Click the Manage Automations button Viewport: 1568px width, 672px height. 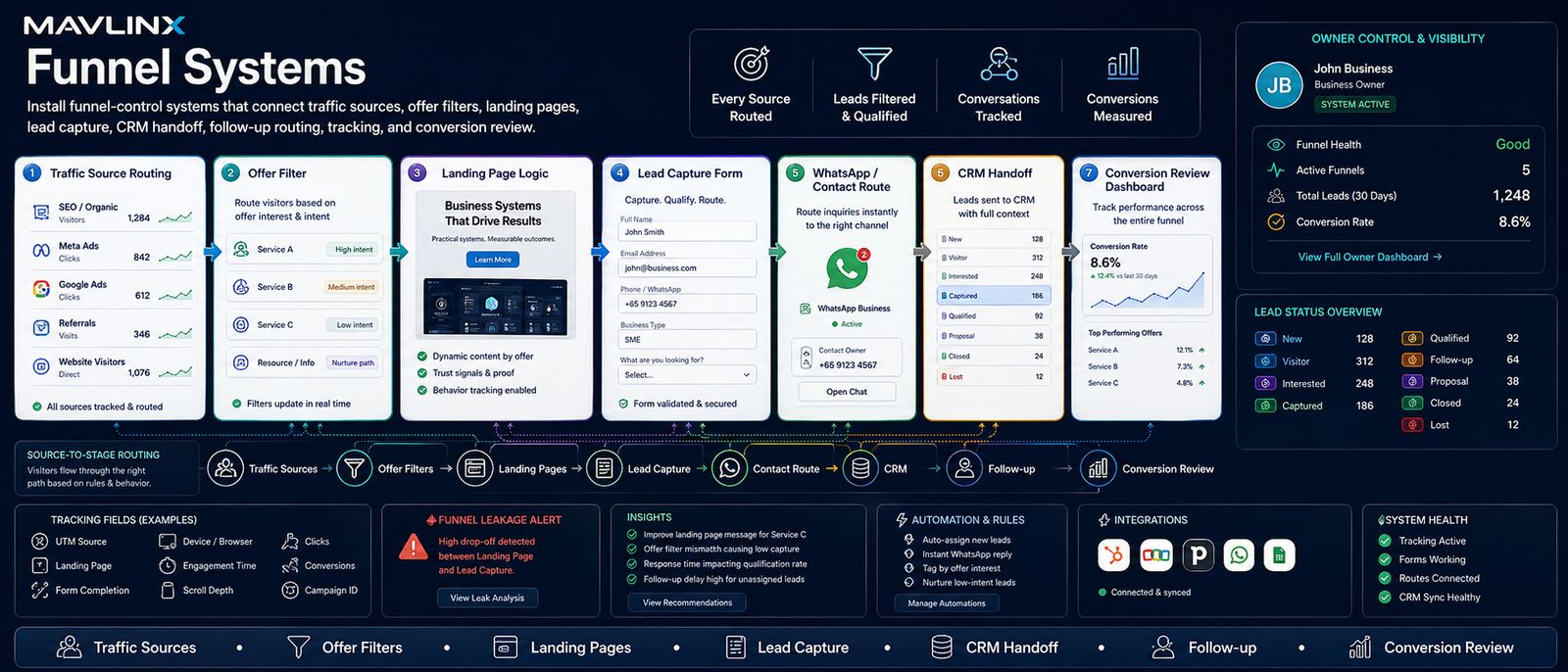pyautogui.click(x=947, y=603)
